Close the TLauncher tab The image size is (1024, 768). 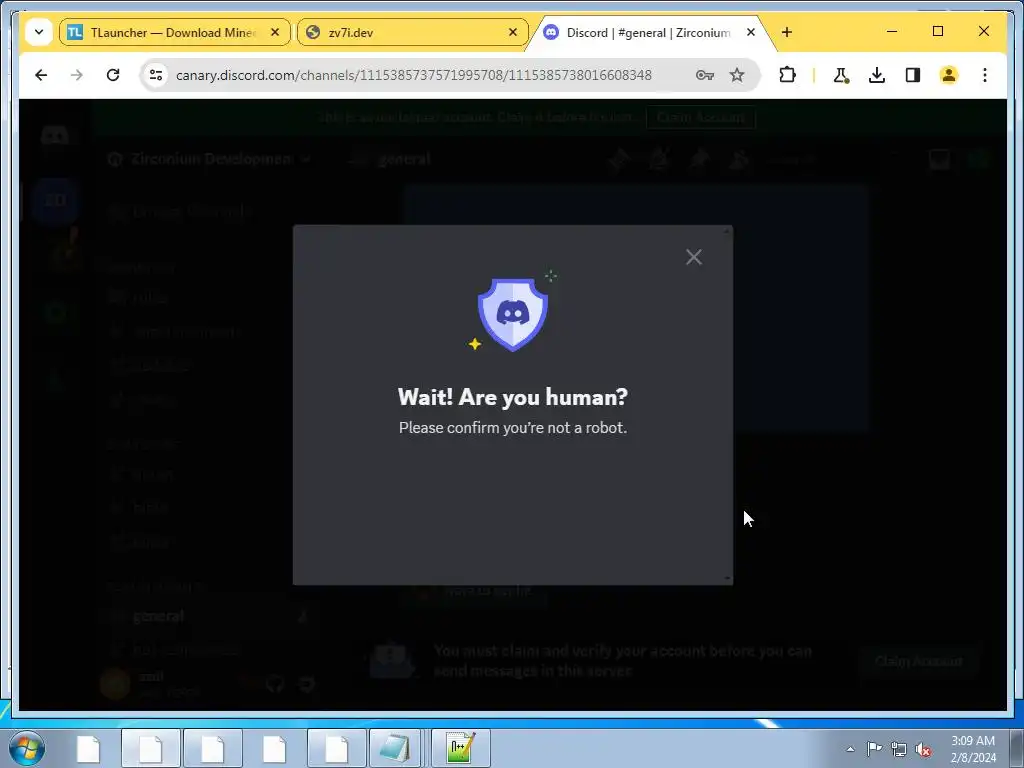[275, 32]
